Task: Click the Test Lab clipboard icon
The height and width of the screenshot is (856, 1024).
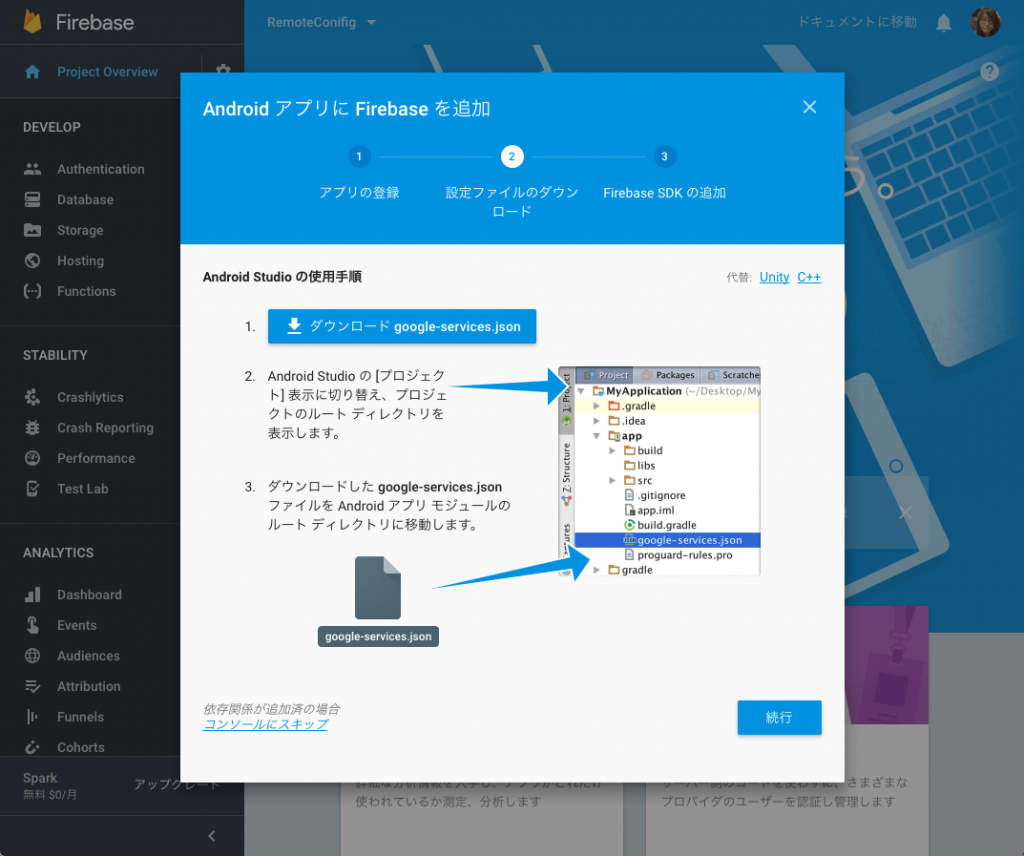Action: pos(32,488)
